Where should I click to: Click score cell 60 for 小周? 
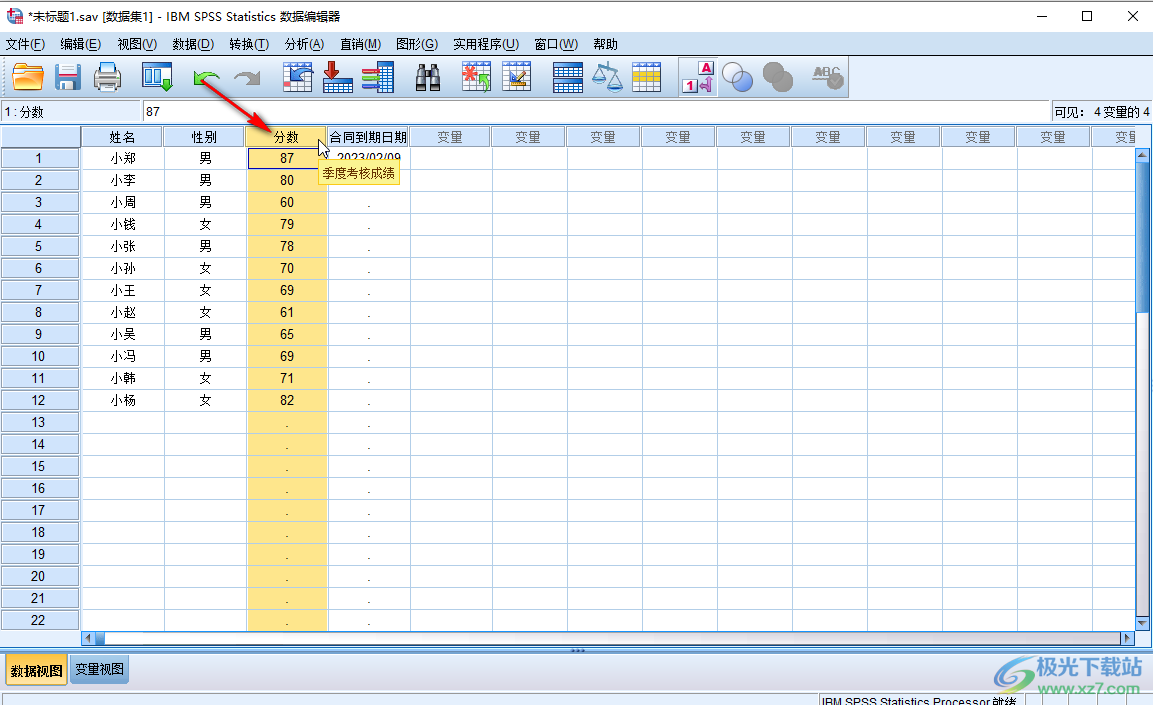pos(287,202)
